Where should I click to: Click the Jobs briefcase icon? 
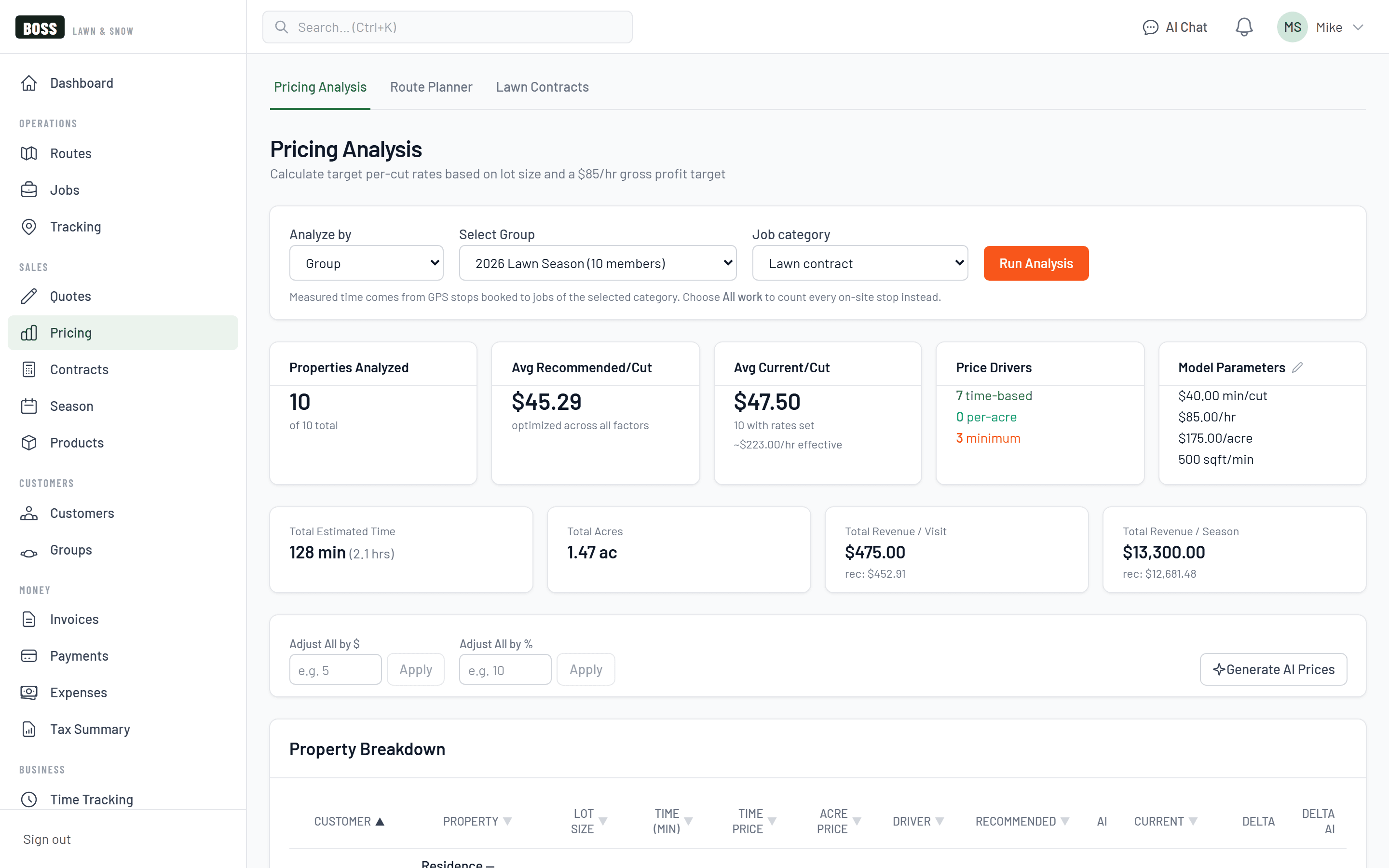pos(29,190)
